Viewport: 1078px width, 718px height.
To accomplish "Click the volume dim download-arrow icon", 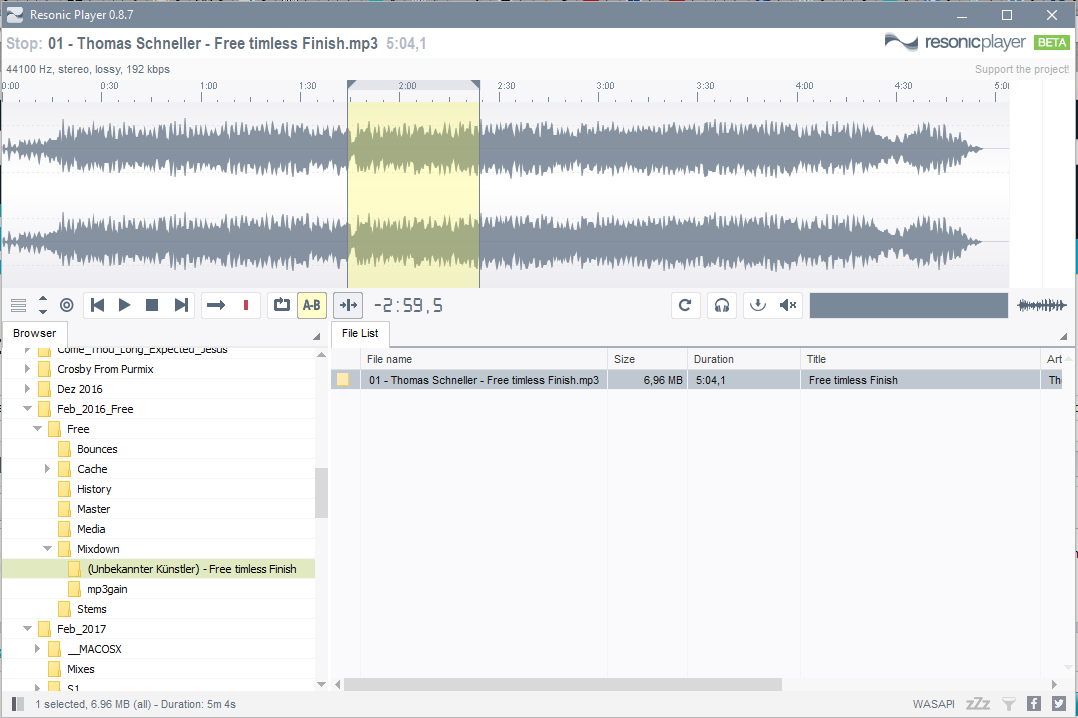I will tap(758, 305).
